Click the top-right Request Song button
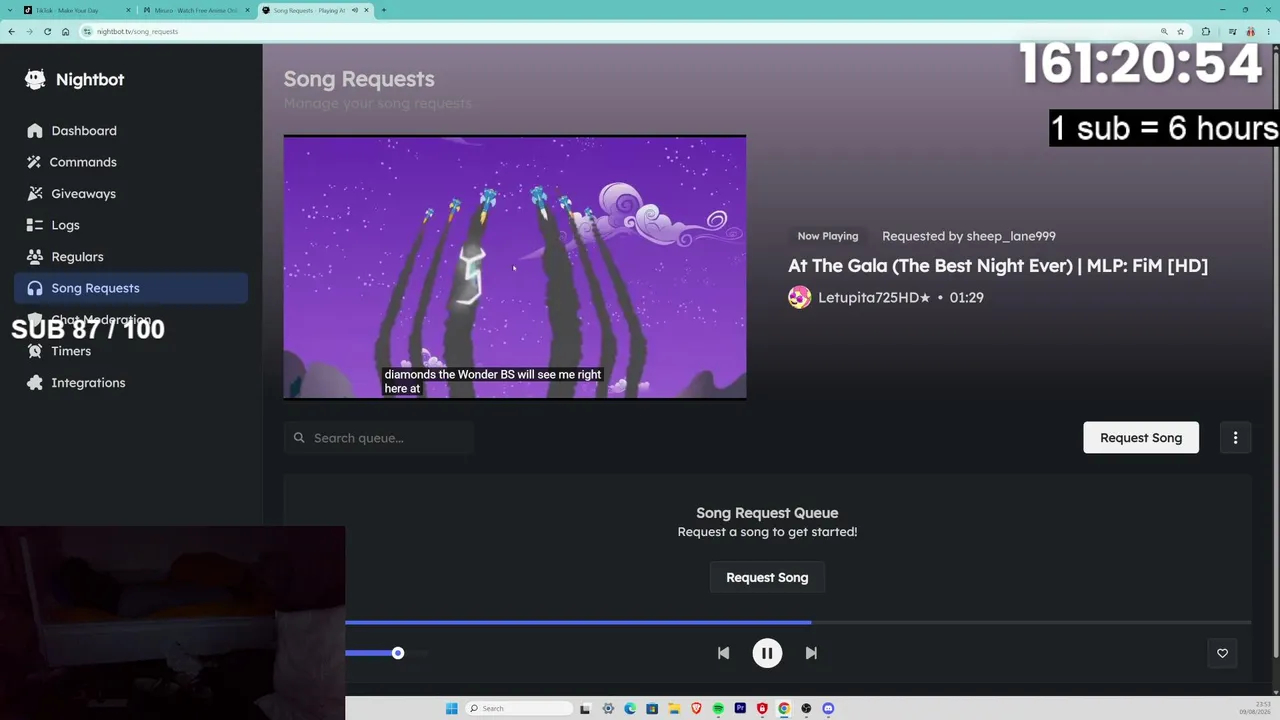 click(x=1141, y=438)
